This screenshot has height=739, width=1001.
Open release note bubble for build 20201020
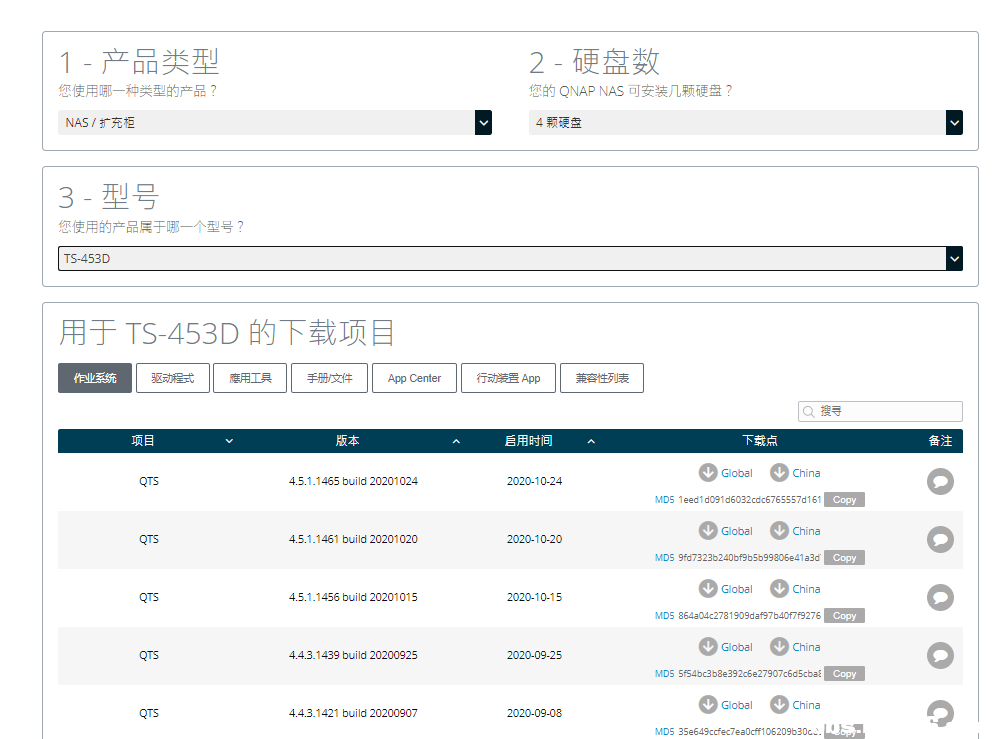(940, 540)
